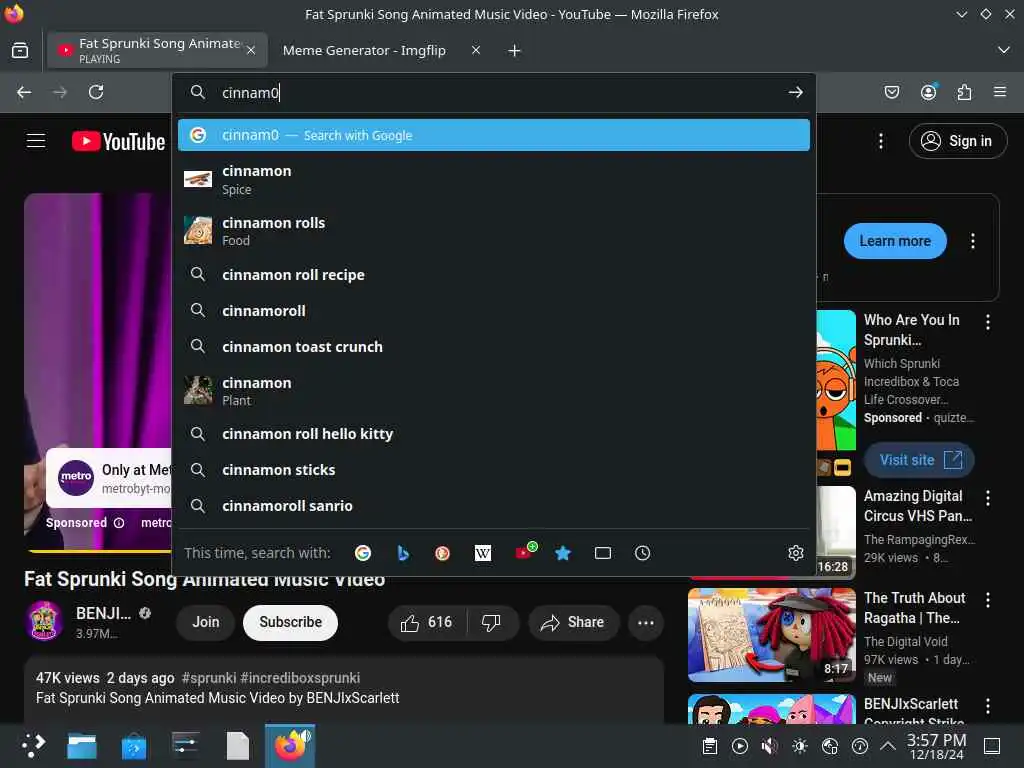
Task: Dislike the video with thumbs down
Action: coord(491,622)
